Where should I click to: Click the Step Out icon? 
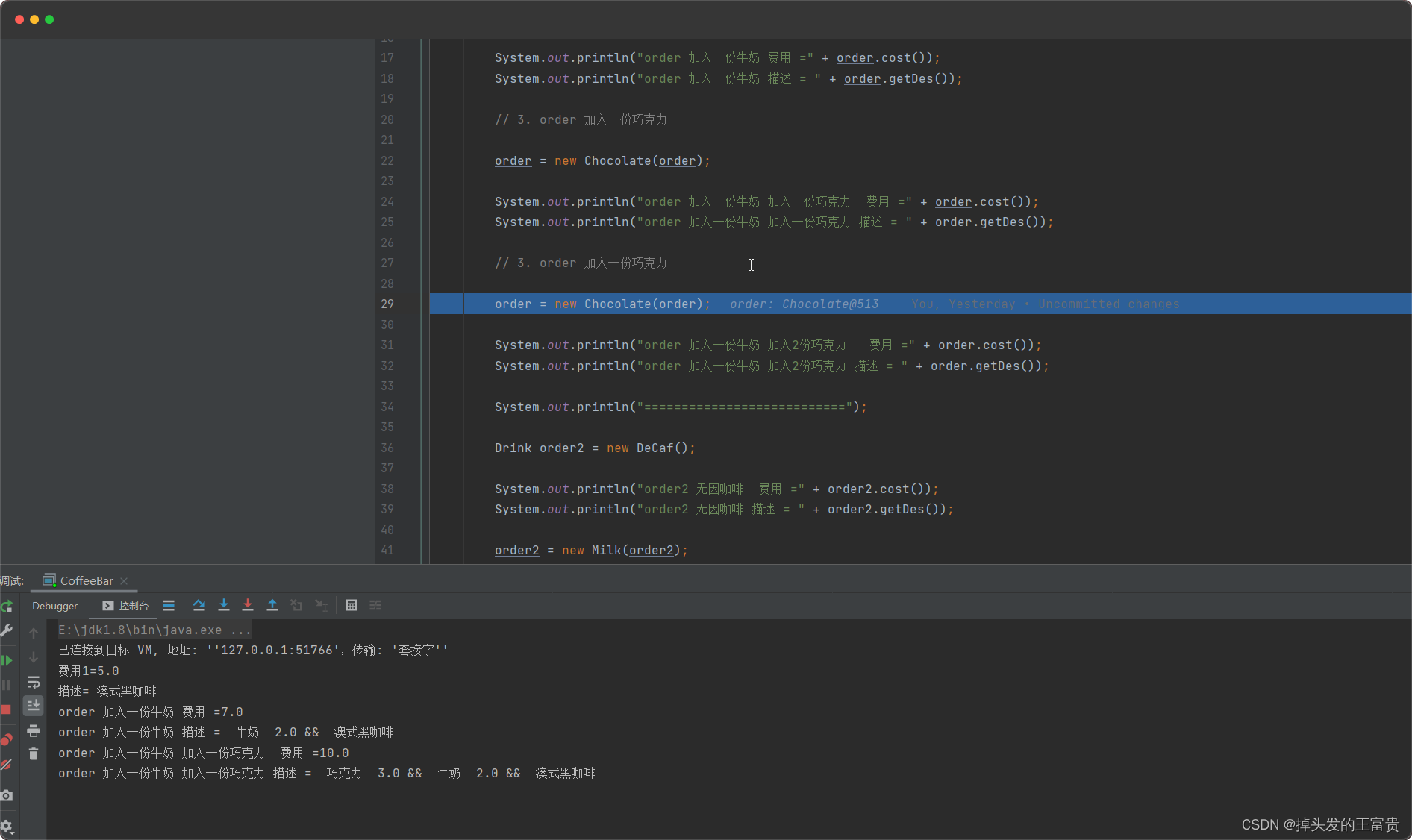pyautogui.click(x=272, y=605)
